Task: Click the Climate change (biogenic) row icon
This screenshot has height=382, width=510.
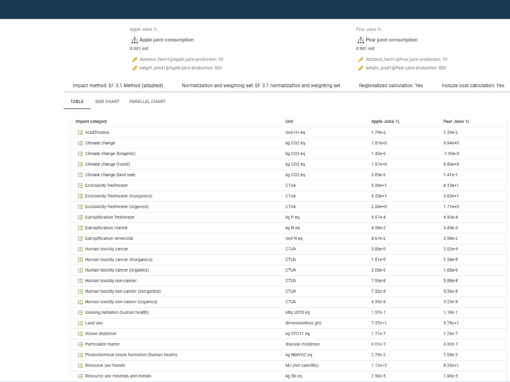Action: click(x=80, y=154)
